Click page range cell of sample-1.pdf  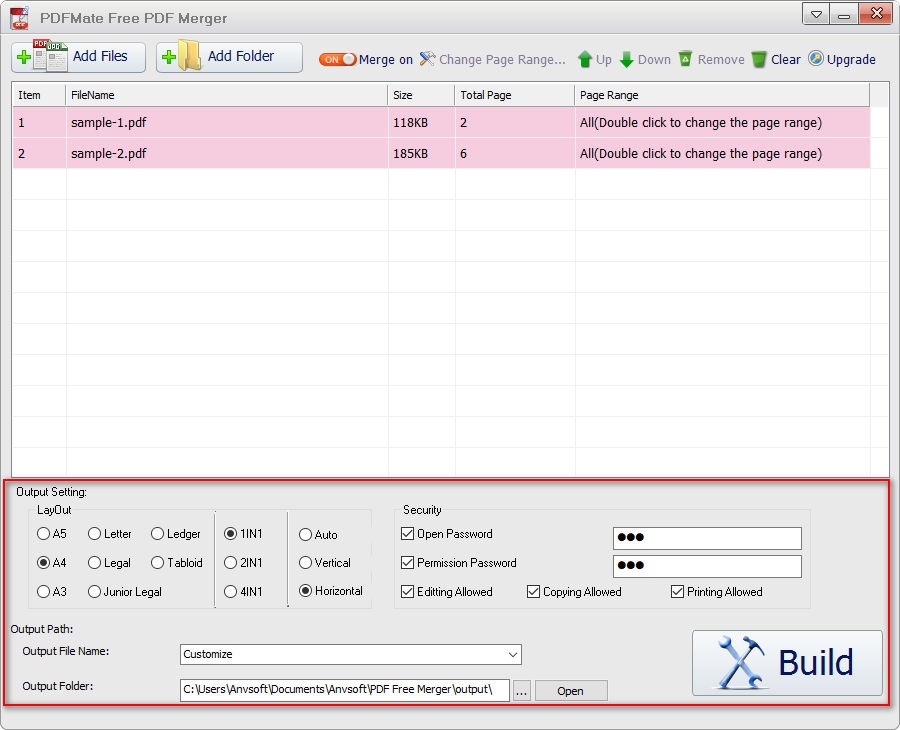[x=722, y=122]
